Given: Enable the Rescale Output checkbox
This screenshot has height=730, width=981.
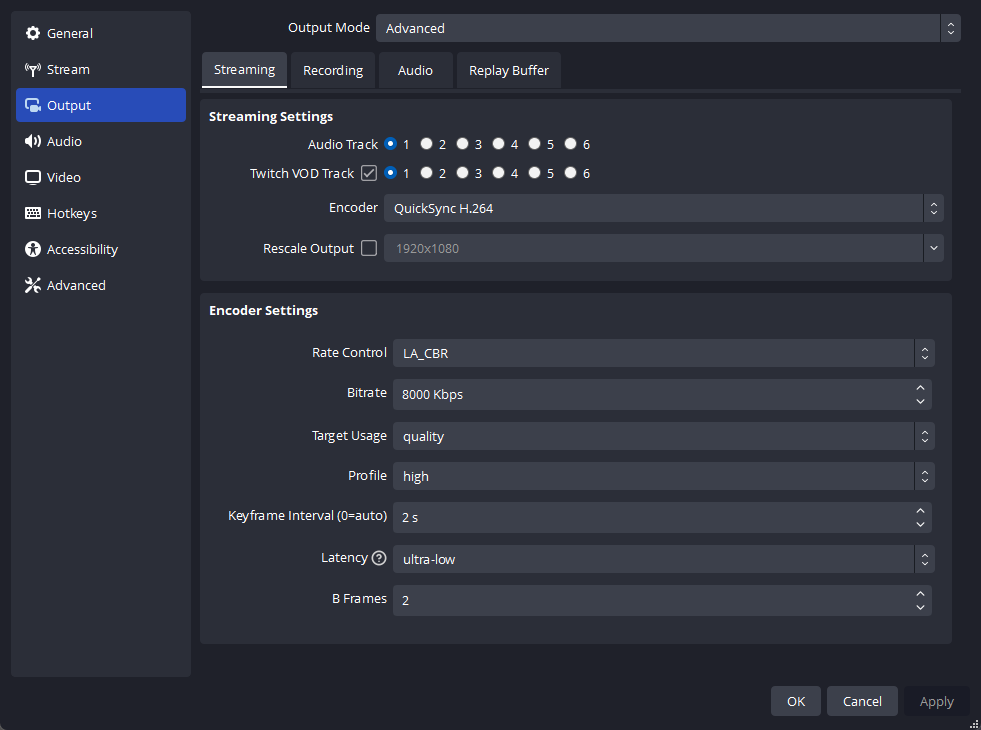Looking at the screenshot, I should tap(369, 248).
